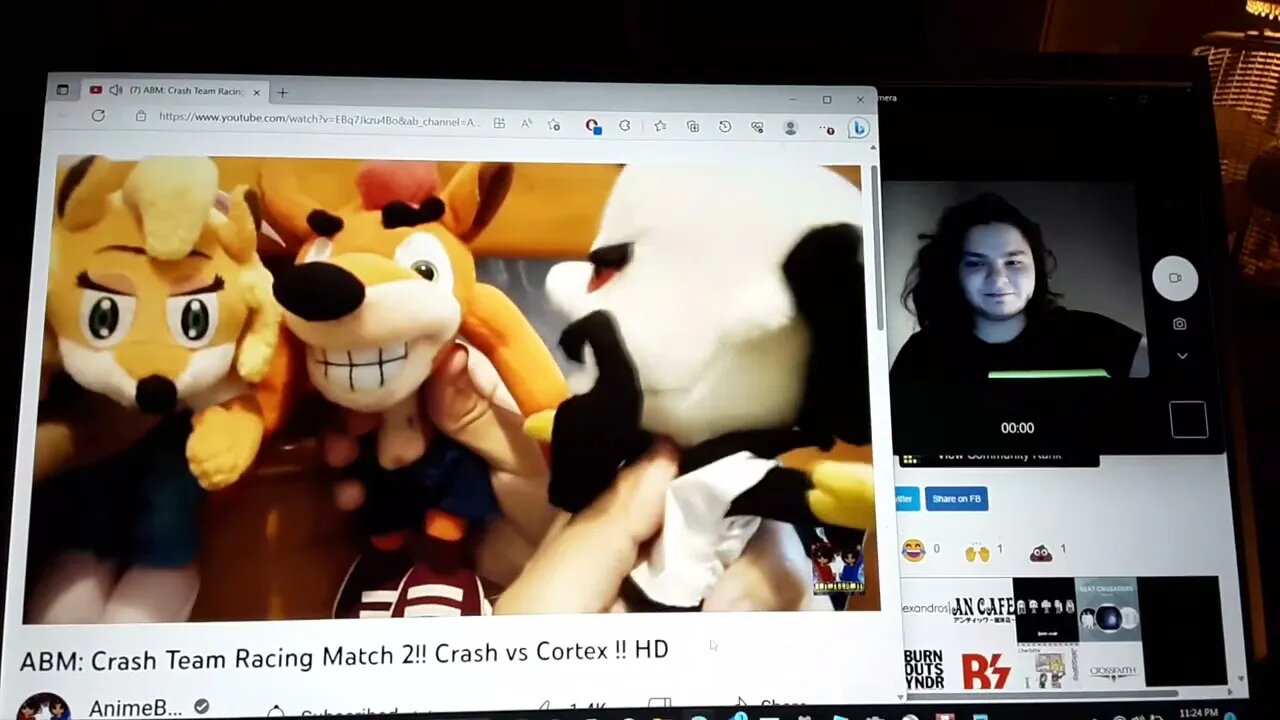Click the youtube.com URL address bar
Viewport: 1280px width, 720px height.
click(319, 119)
